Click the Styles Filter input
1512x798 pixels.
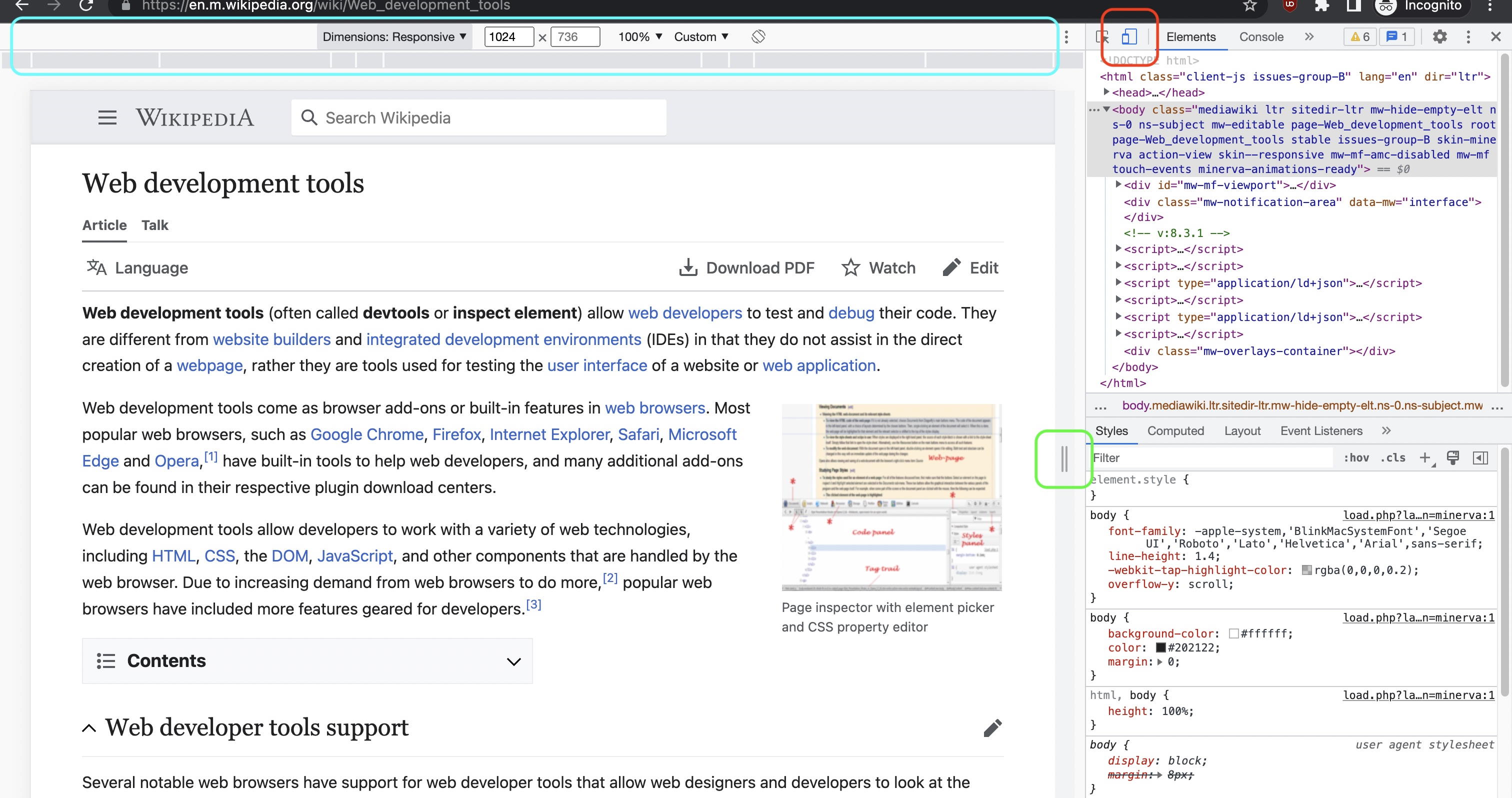point(1211,457)
